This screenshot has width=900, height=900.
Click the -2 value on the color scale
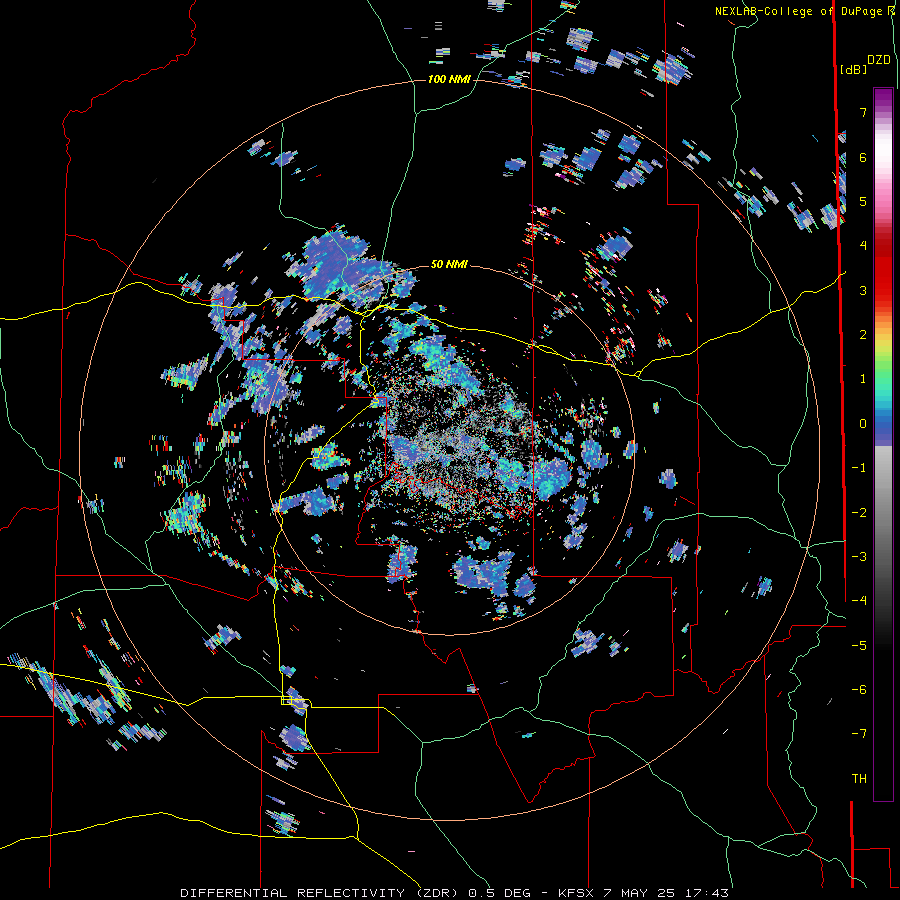[x=859, y=513]
